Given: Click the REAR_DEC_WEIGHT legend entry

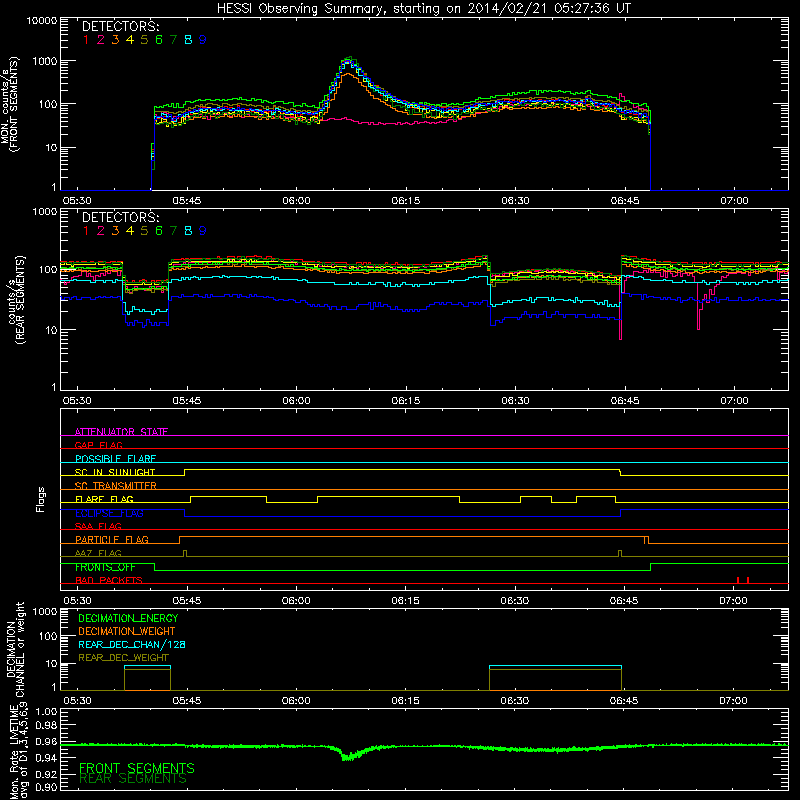Looking at the screenshot, I should point(123,658).
